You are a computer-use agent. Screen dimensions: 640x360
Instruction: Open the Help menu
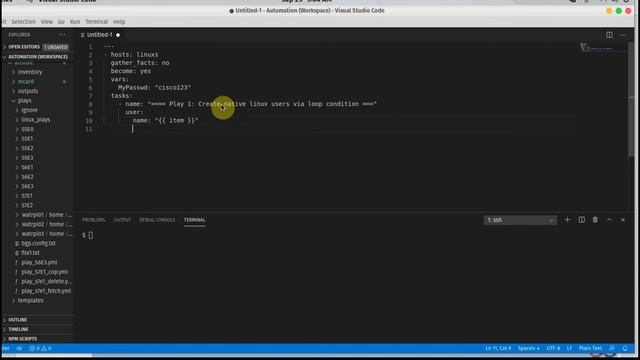pyautogui.click(x=119, y=22)
